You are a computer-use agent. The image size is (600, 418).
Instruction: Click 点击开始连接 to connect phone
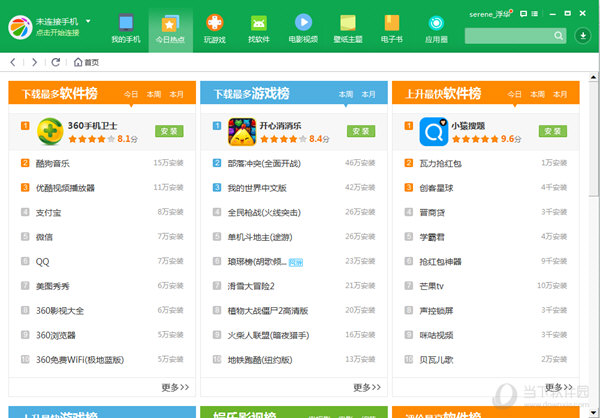(57, 33)
